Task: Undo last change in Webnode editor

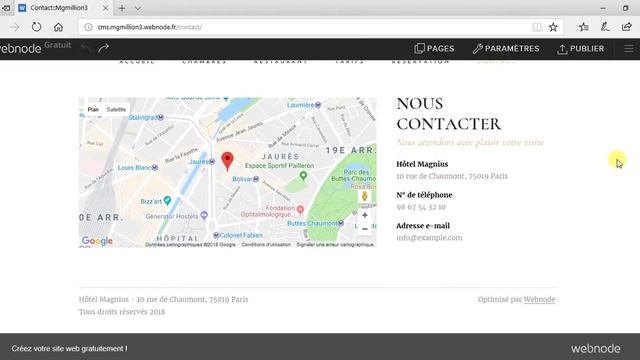Action: pyautogui.click(x=86, y=48)
